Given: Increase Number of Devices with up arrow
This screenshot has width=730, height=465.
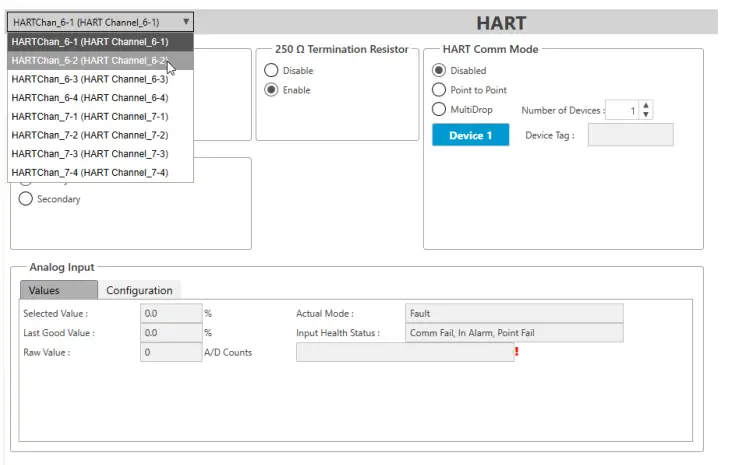Looking at the screenshot, I should 646,105.
